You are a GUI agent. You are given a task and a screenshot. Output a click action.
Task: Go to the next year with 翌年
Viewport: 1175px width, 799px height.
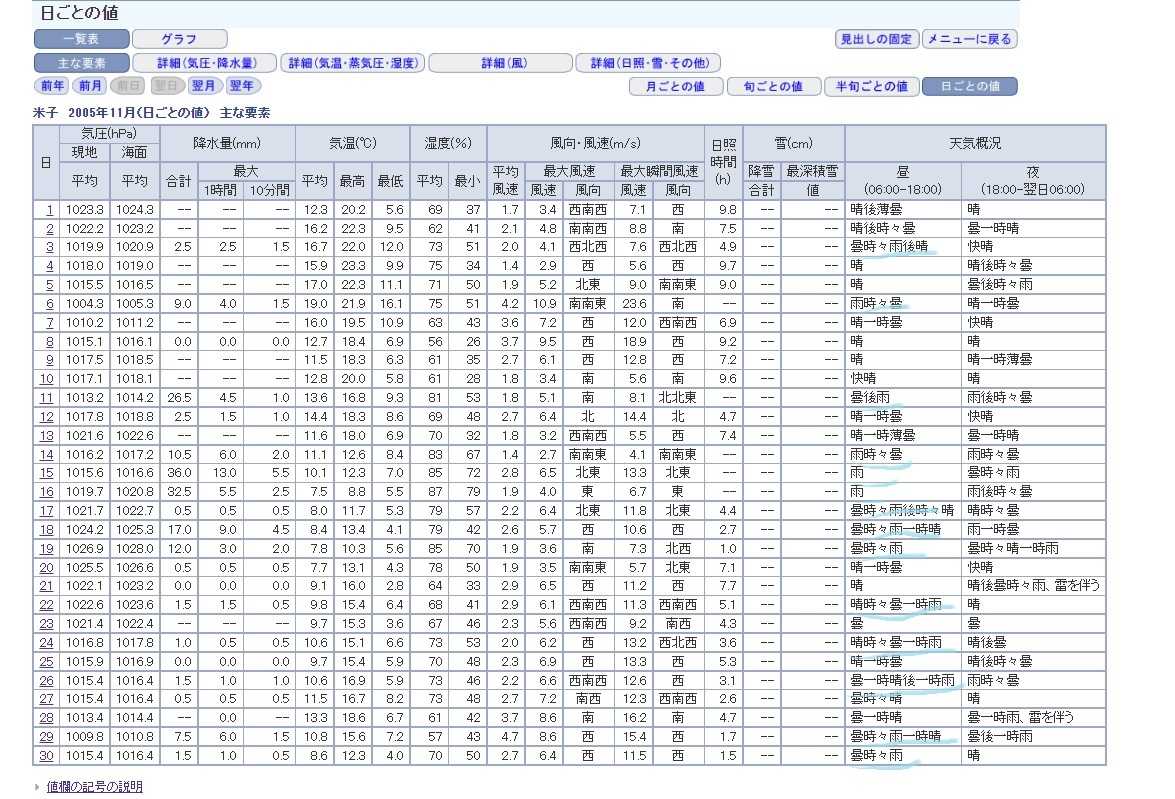[241, 85]
